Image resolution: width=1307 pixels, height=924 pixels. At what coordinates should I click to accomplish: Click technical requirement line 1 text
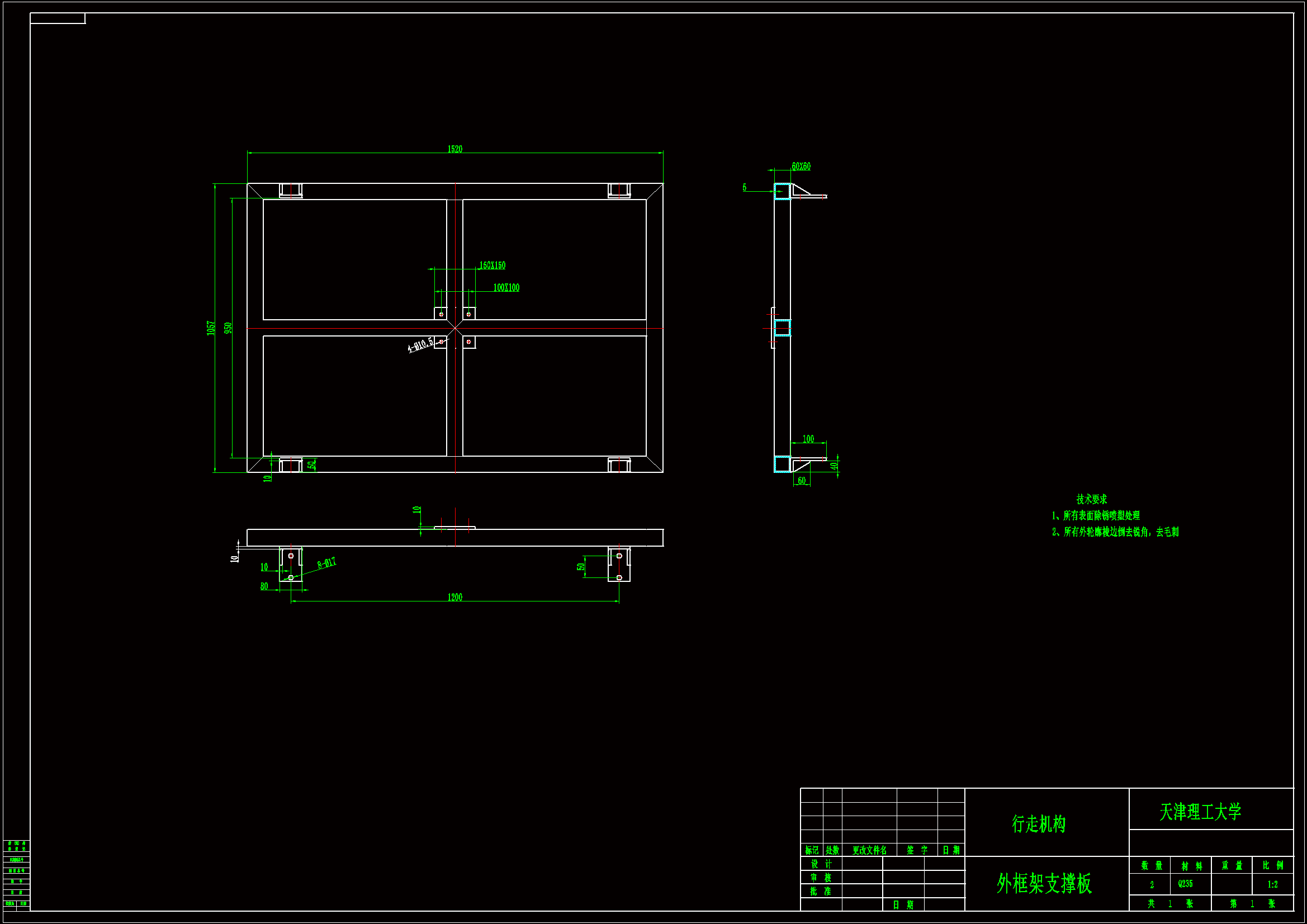point(1096,515)
